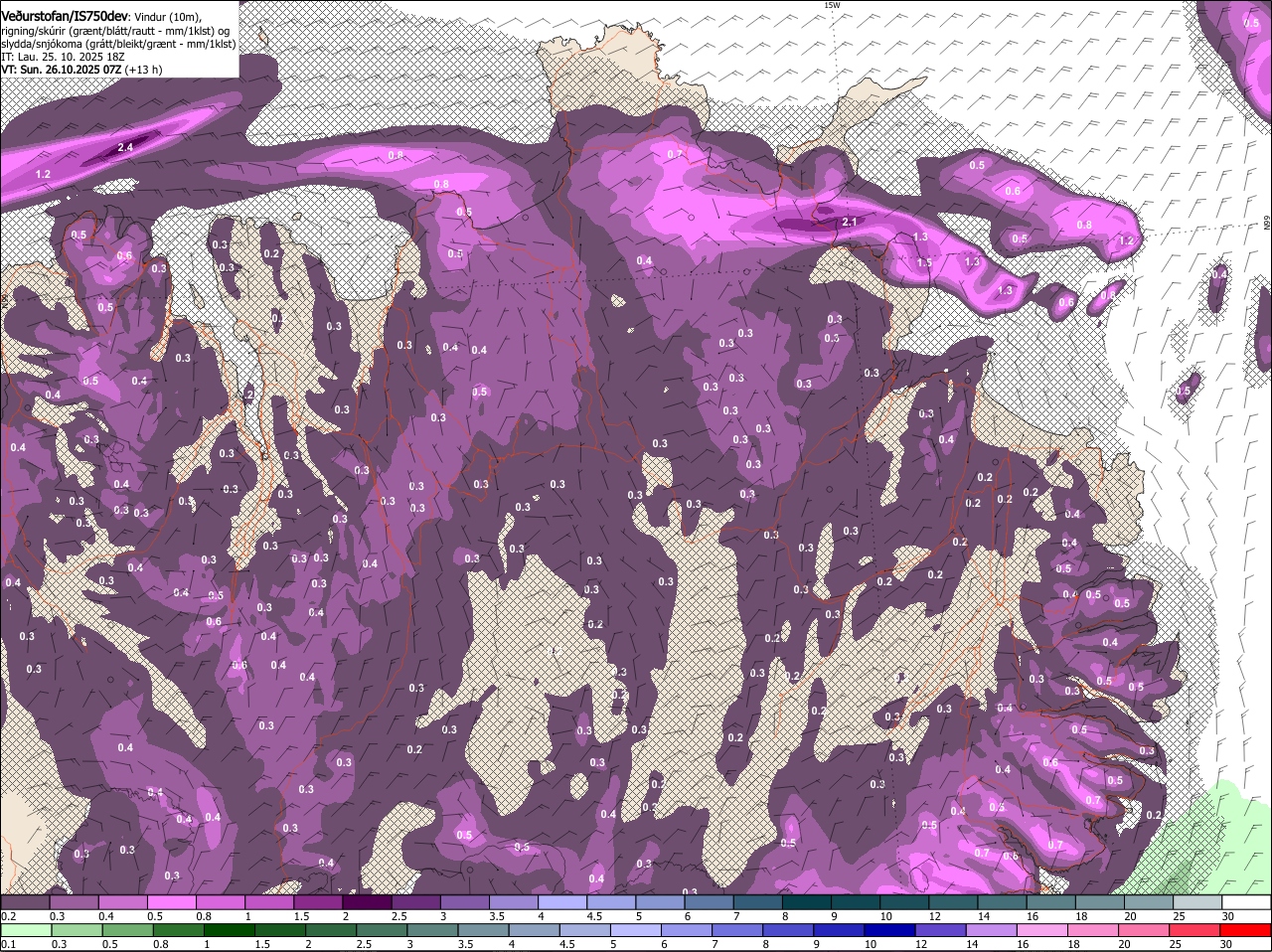Click the 0.8 label left of the 1.2 at right edge
Screen dimensions: 1272x952
click(1084, 226)
